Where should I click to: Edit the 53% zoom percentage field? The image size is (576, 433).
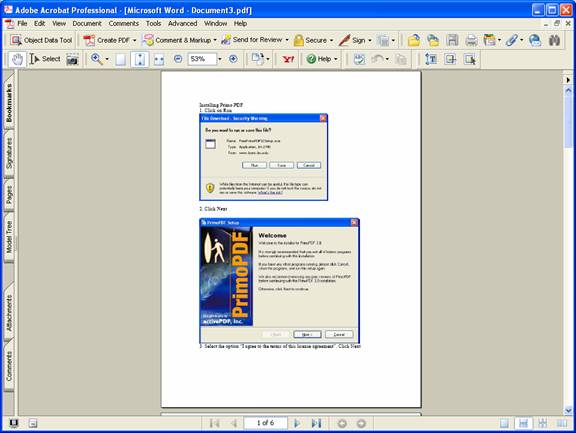[x=202, y=59]
